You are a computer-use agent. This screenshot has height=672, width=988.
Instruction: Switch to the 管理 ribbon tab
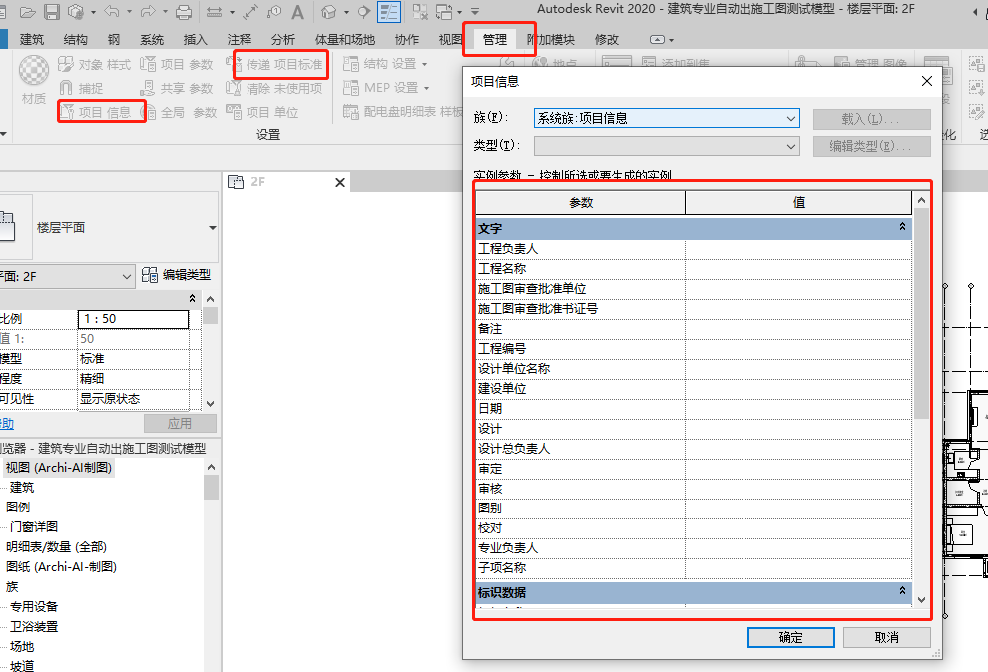tap(494, 40)
